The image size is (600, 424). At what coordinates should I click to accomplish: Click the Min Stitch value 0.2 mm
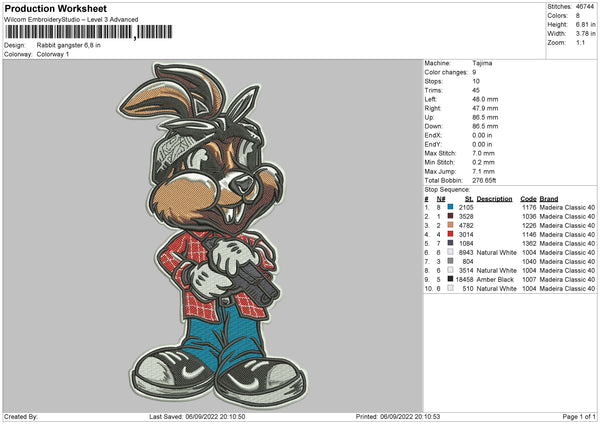[483, 162]
